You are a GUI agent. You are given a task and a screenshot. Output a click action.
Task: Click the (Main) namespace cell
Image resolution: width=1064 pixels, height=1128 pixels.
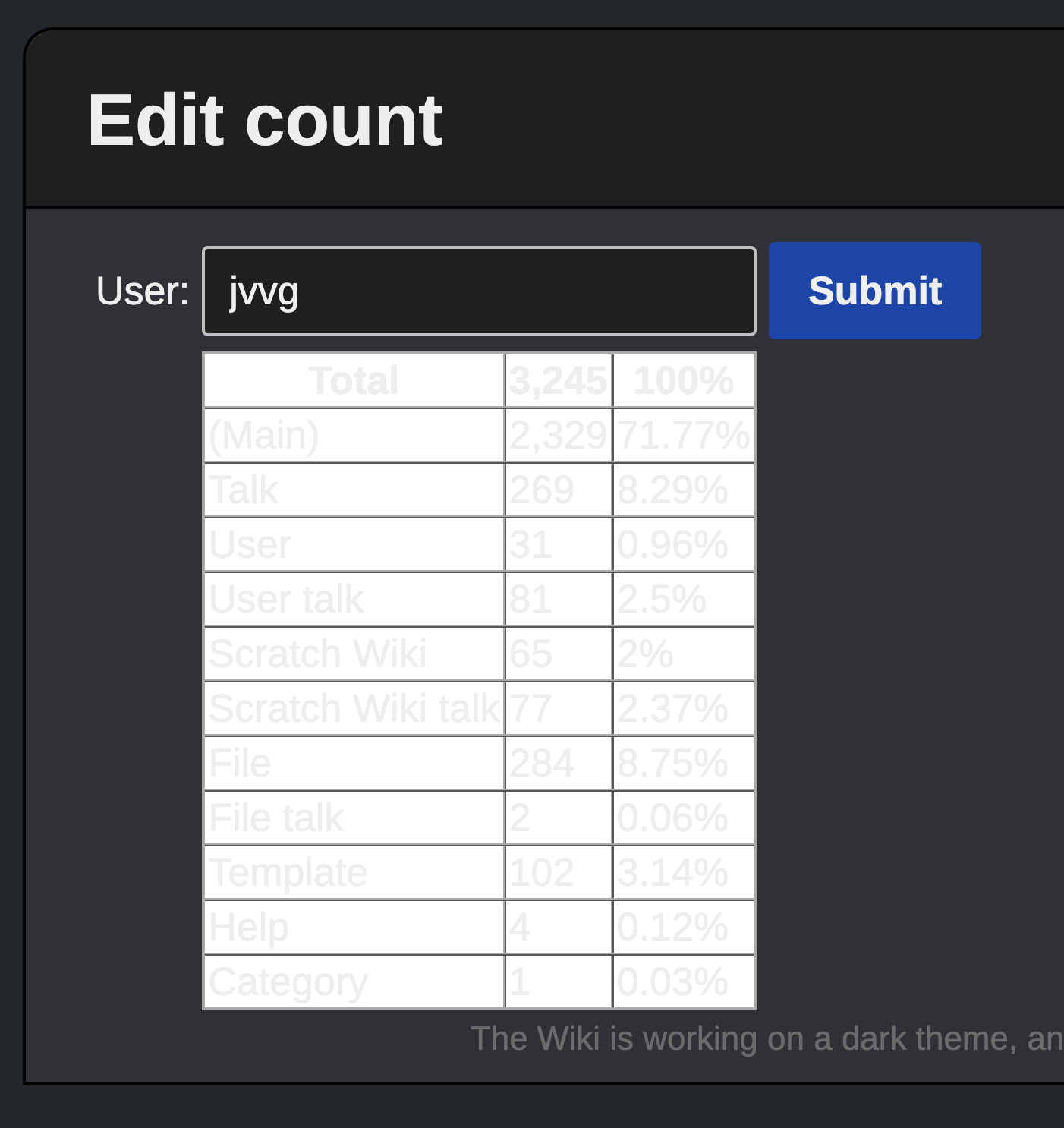[354, 435]
